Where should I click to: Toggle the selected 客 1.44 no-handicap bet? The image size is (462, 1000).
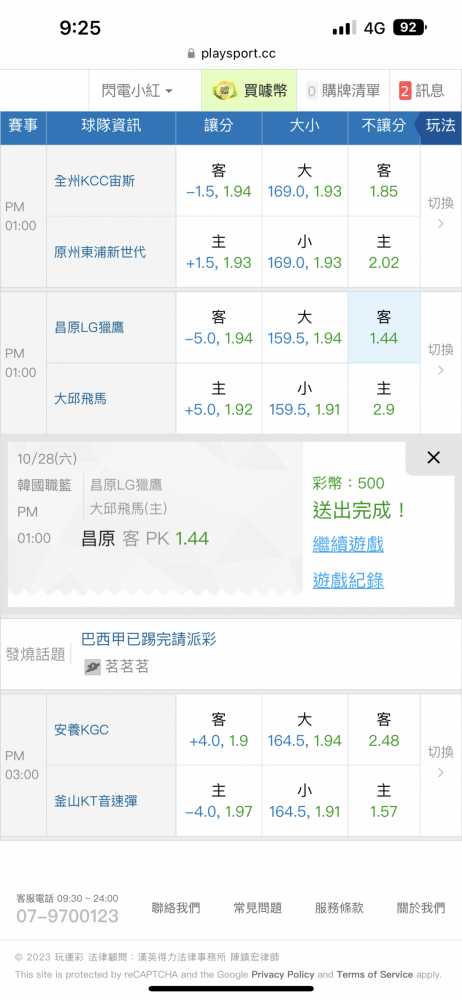tap(384, 328)
